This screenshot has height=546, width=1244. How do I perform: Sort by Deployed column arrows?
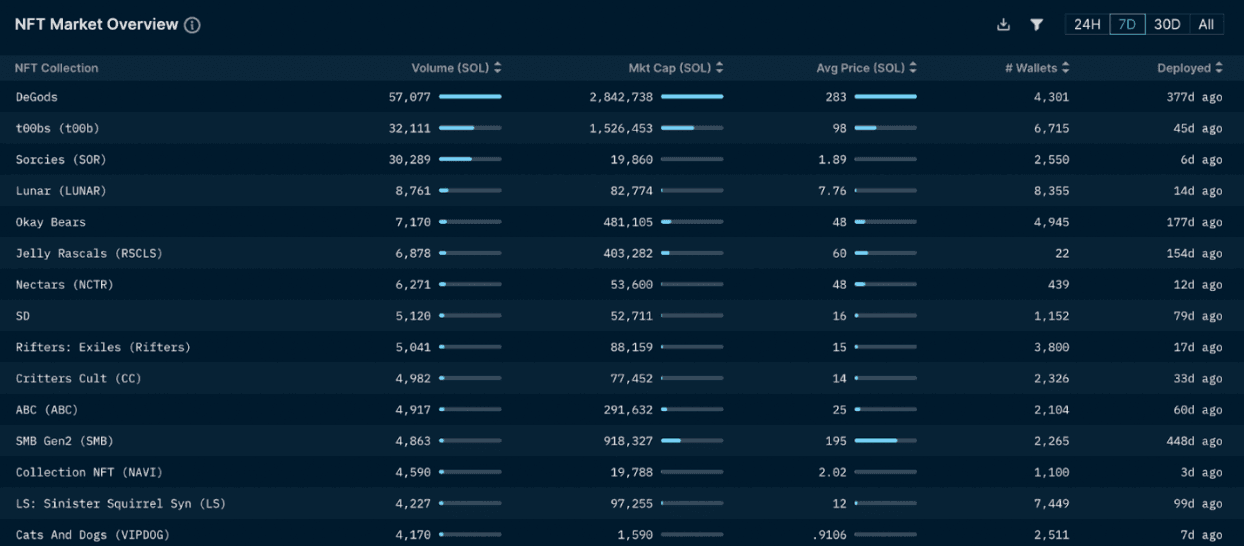[x=1219, y=68]
